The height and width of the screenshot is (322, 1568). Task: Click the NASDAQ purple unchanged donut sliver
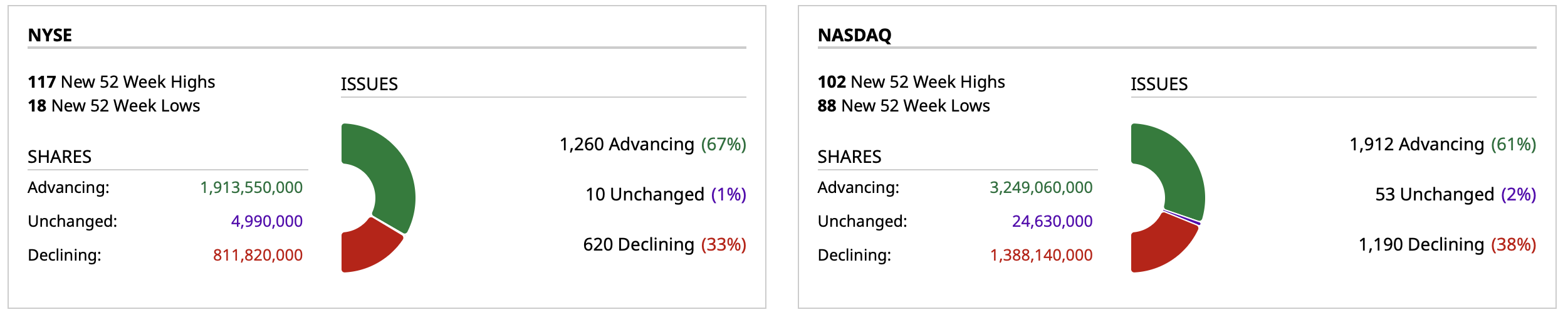1183,217
